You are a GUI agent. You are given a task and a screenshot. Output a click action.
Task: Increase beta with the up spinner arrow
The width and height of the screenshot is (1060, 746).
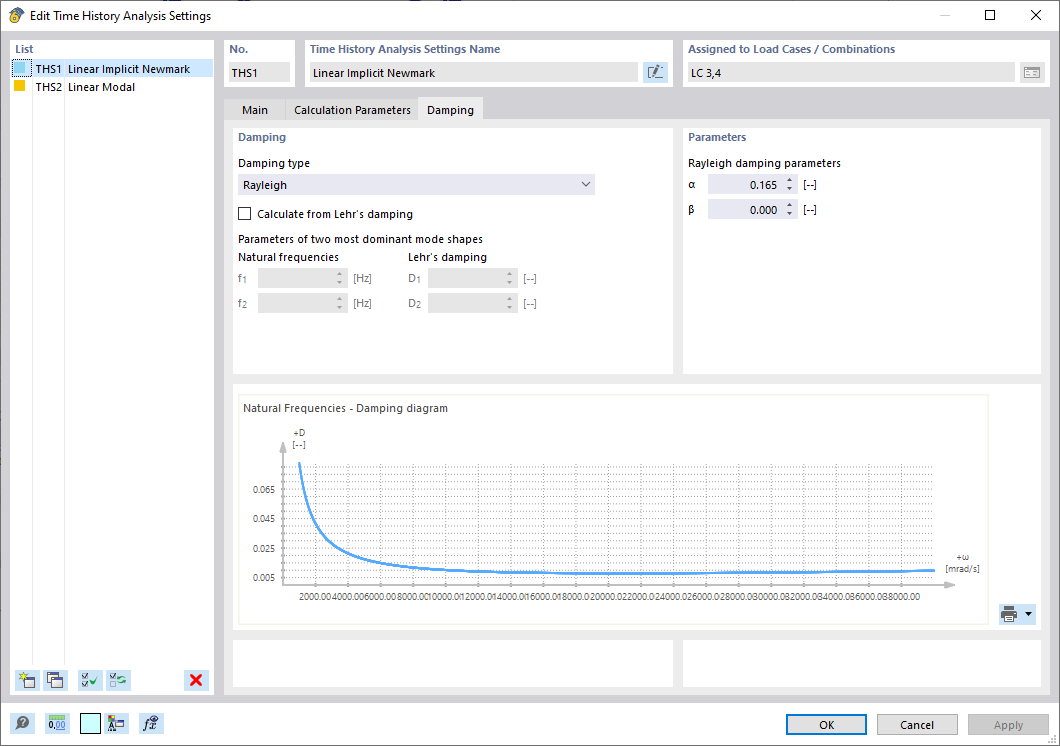(790, 205)
